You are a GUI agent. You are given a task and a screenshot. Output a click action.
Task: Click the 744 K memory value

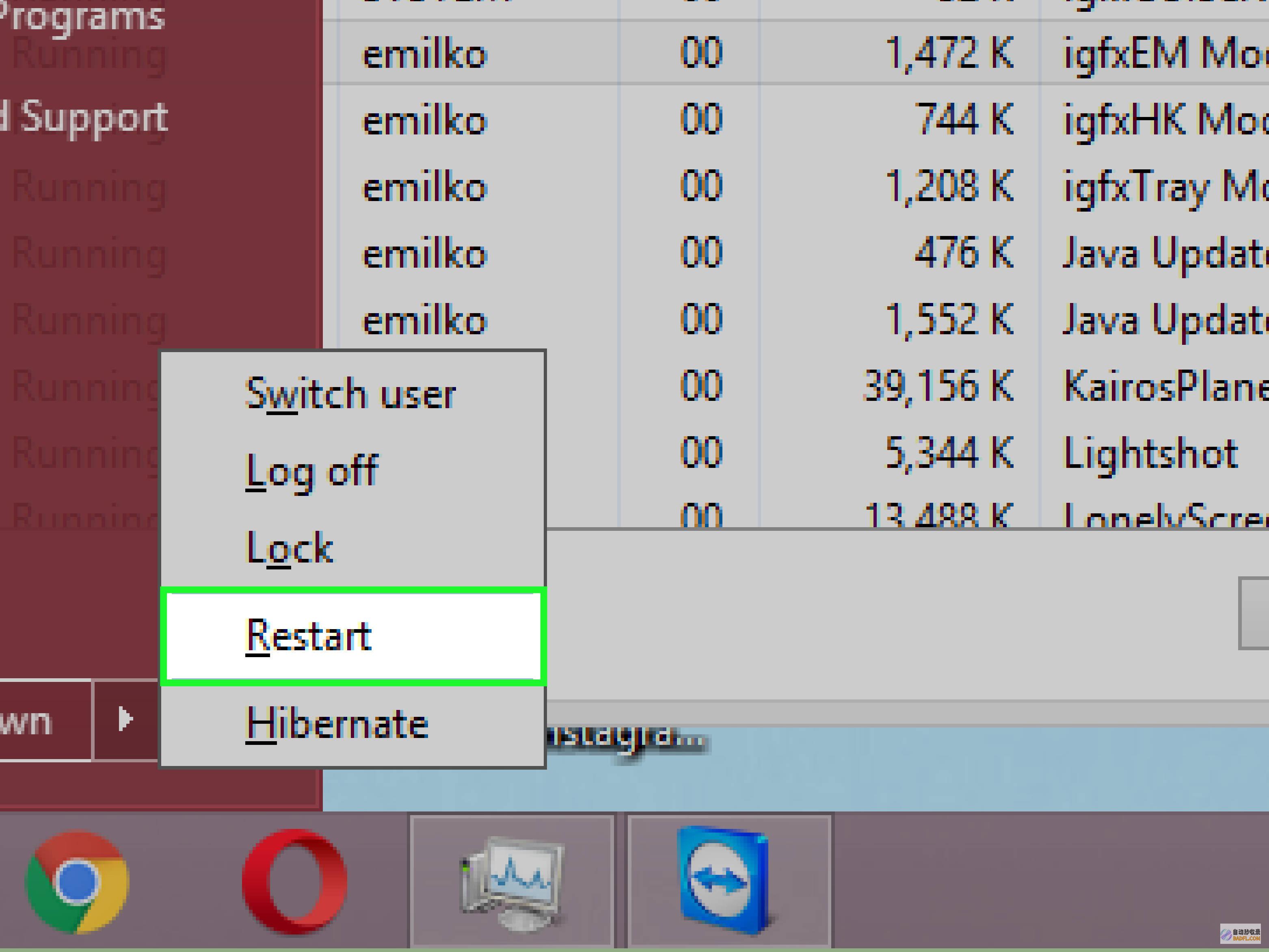[x=965, y=120]
